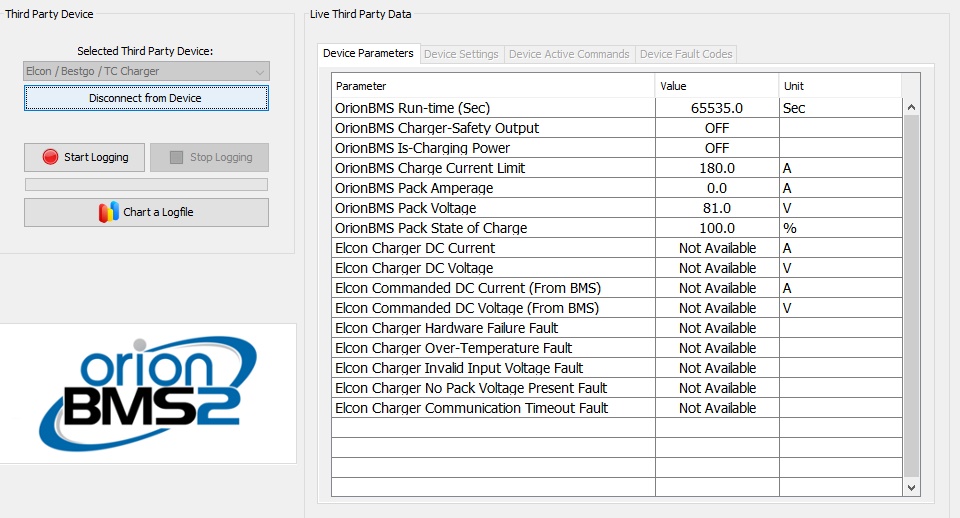Click the colorful Chart a Logfile icon

click(x=109, y=212)
